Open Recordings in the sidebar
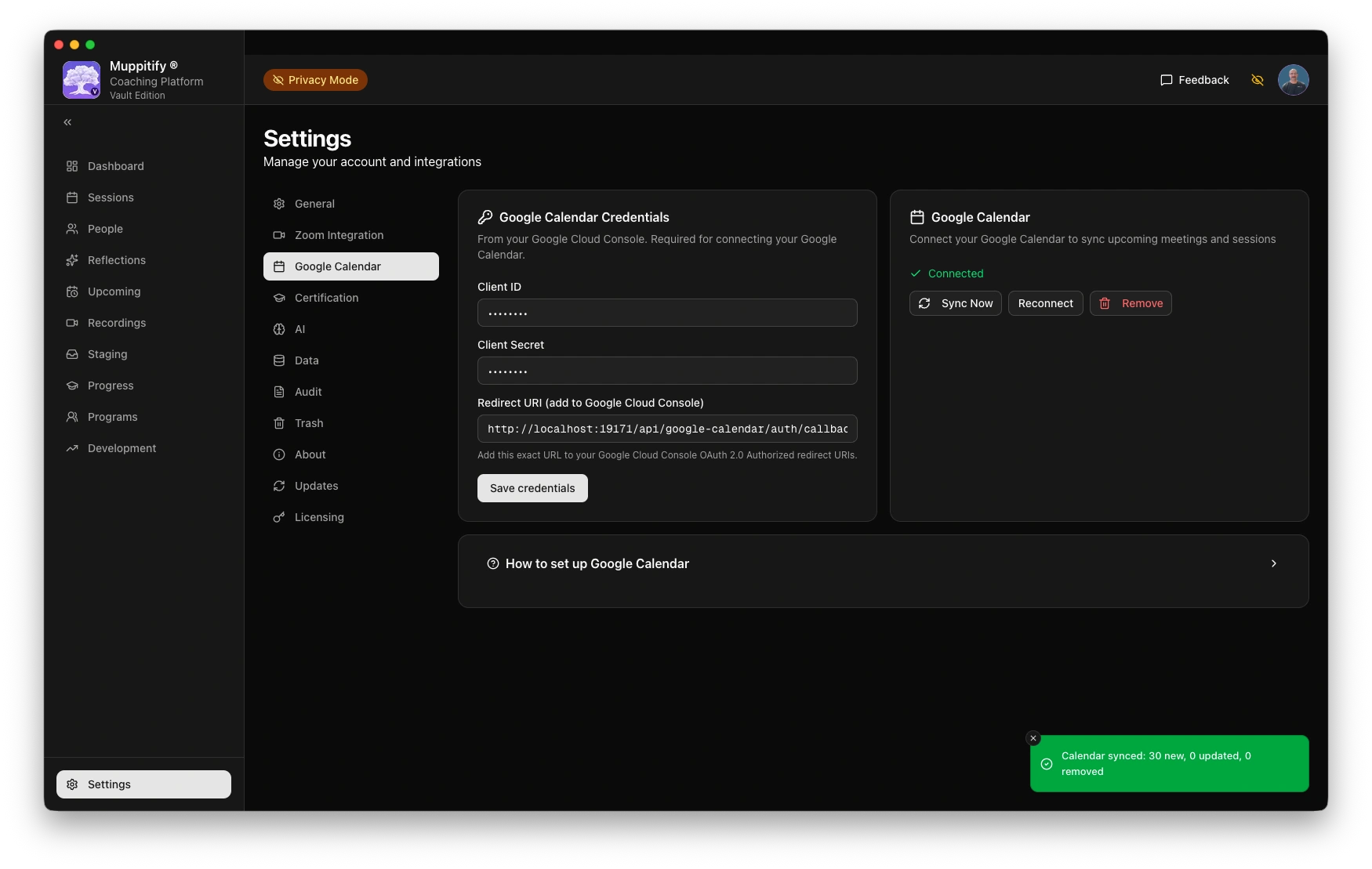Viewport: 1372px width, 869px height. point(116,323)
